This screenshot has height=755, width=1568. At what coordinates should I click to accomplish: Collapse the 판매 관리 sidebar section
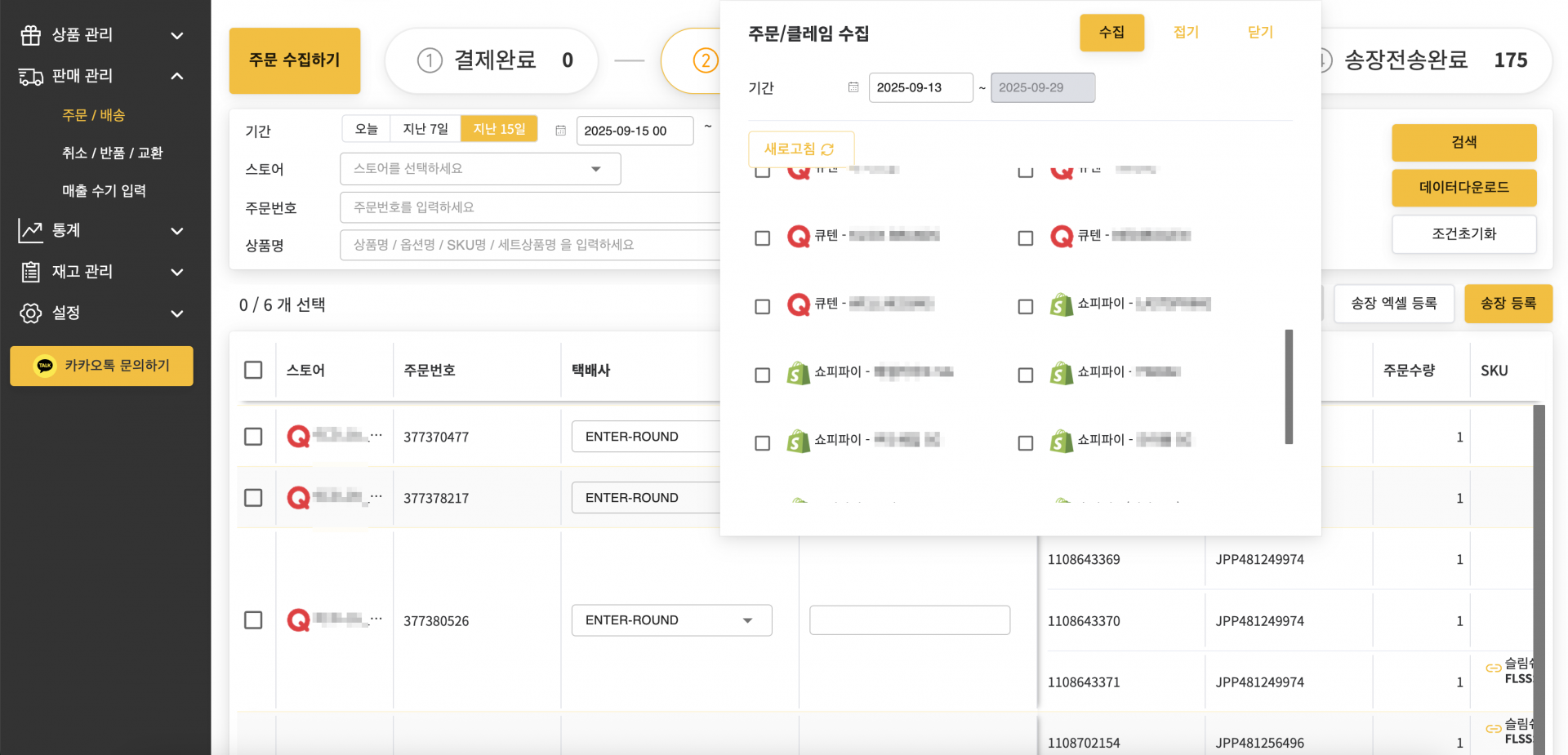[176, 76]
